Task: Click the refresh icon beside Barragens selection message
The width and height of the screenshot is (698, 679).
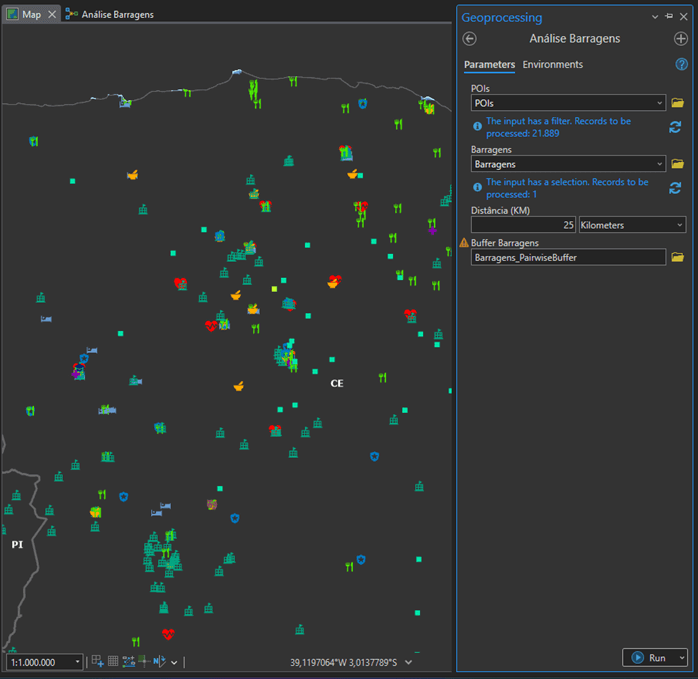Action: [676, 188]
